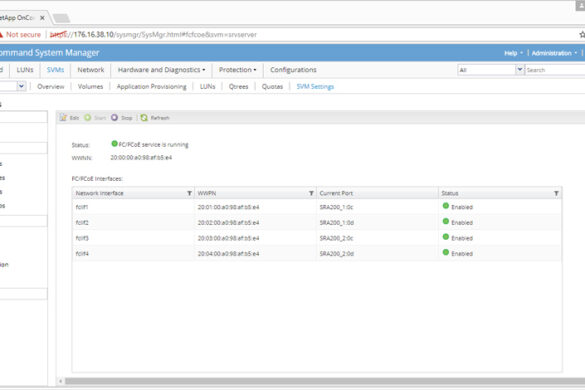Click the Edit pencil icon in toolbar

[63, 118]
